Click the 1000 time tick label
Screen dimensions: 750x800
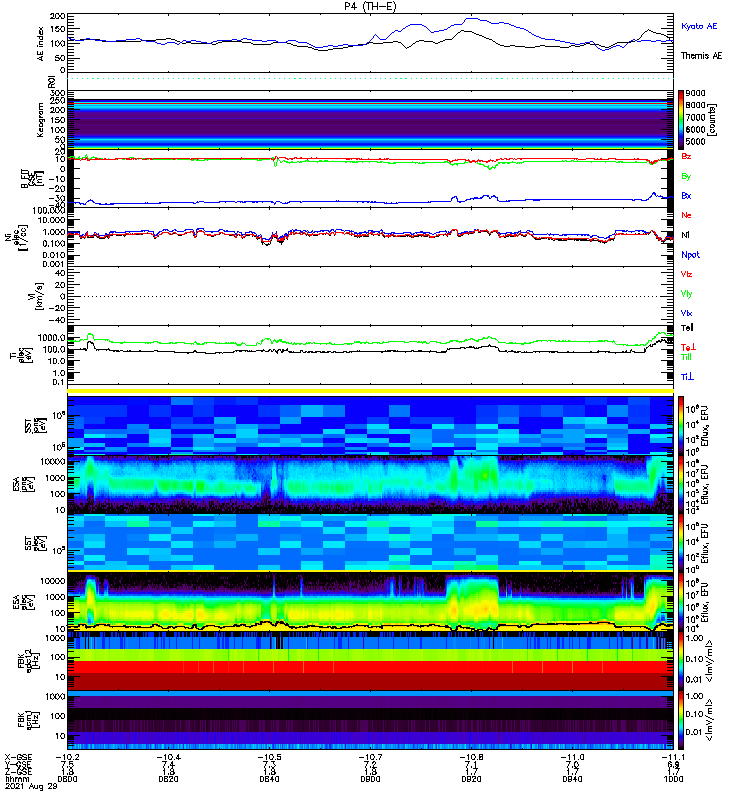tap(673, 779)
